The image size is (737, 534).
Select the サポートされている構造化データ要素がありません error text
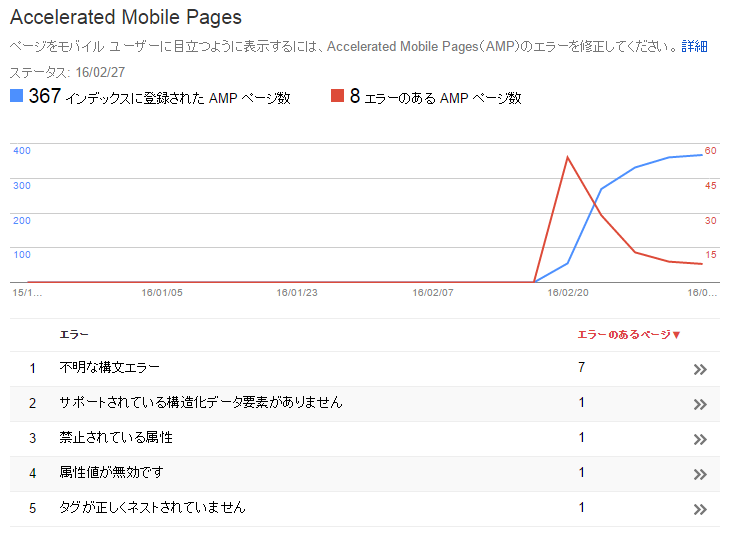tap(201, 402)
